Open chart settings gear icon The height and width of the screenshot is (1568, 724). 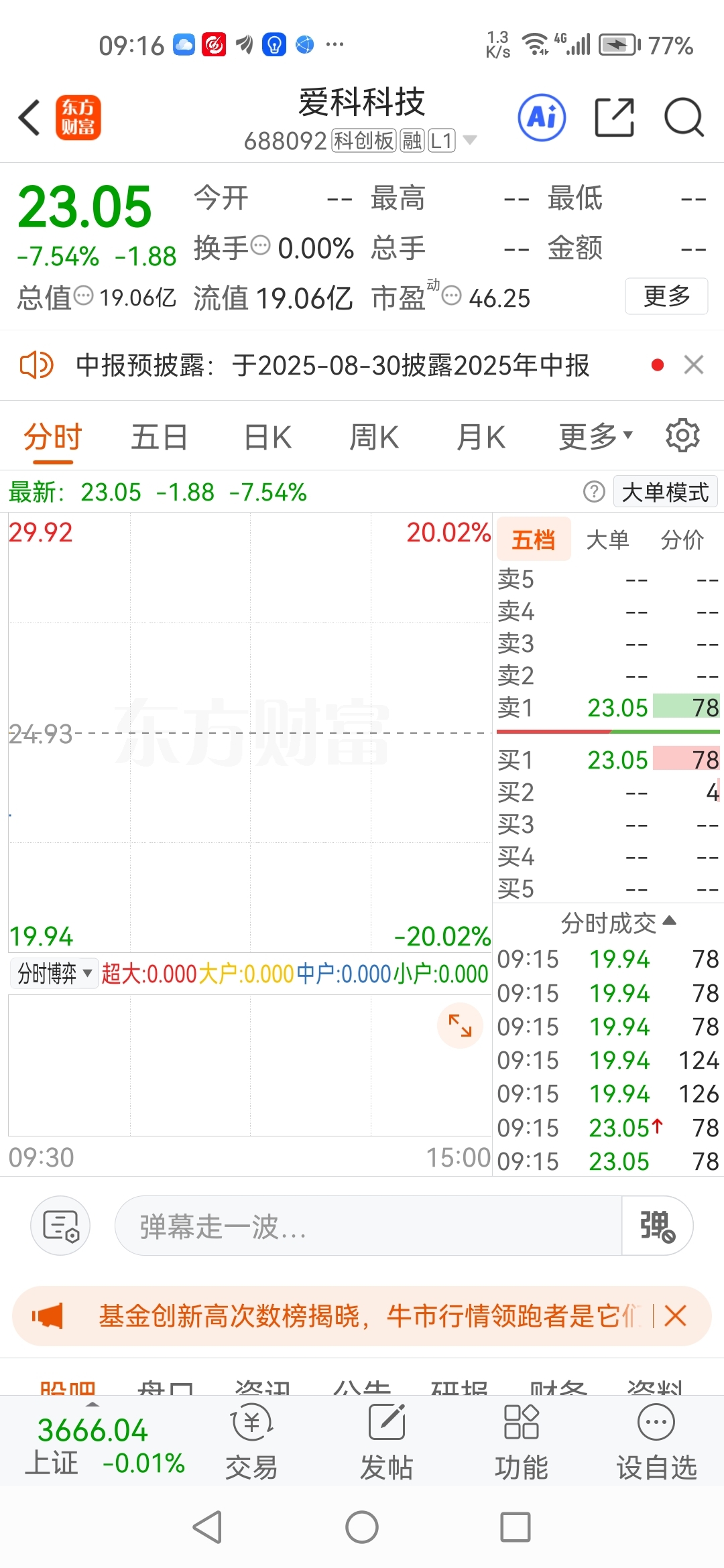(682, 436)
